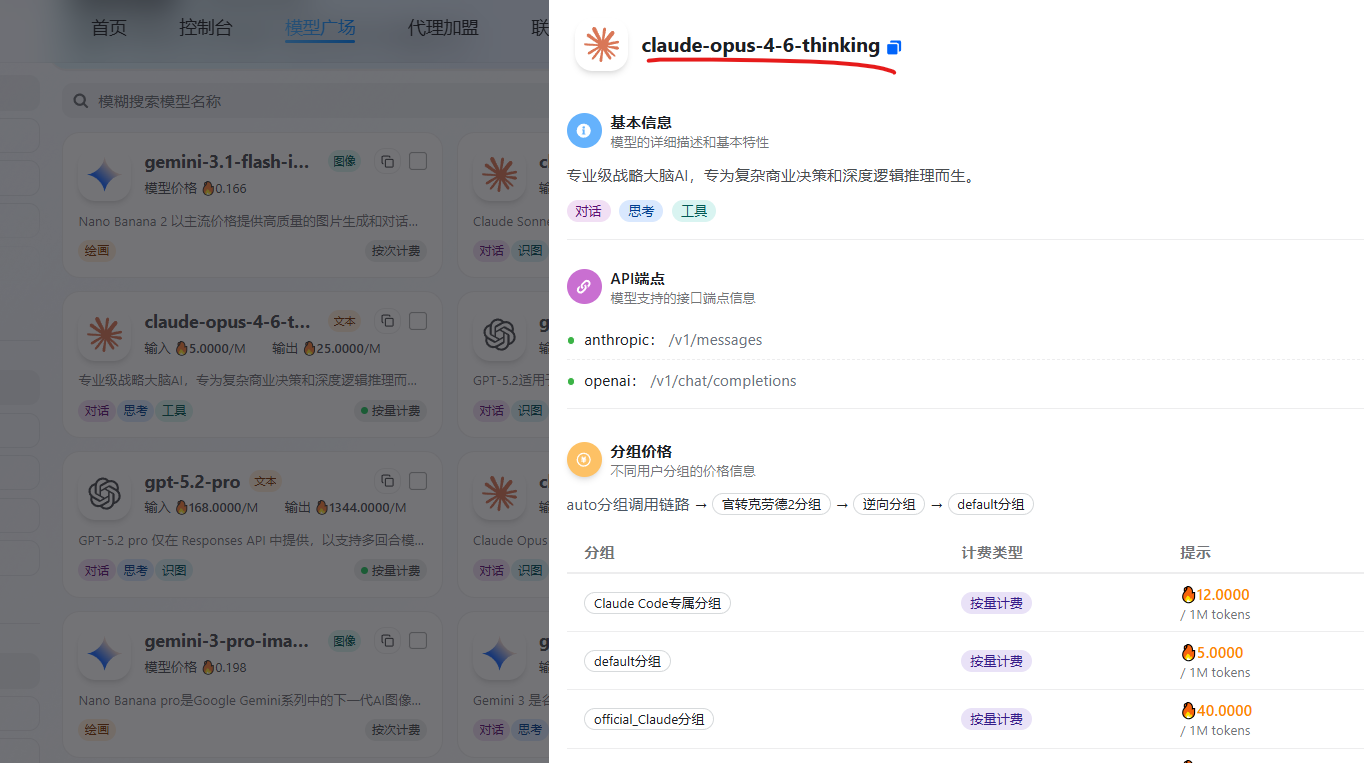
Task: Tick the checkbox on gemini-3.1-flash-i... card
Action: 418,161
